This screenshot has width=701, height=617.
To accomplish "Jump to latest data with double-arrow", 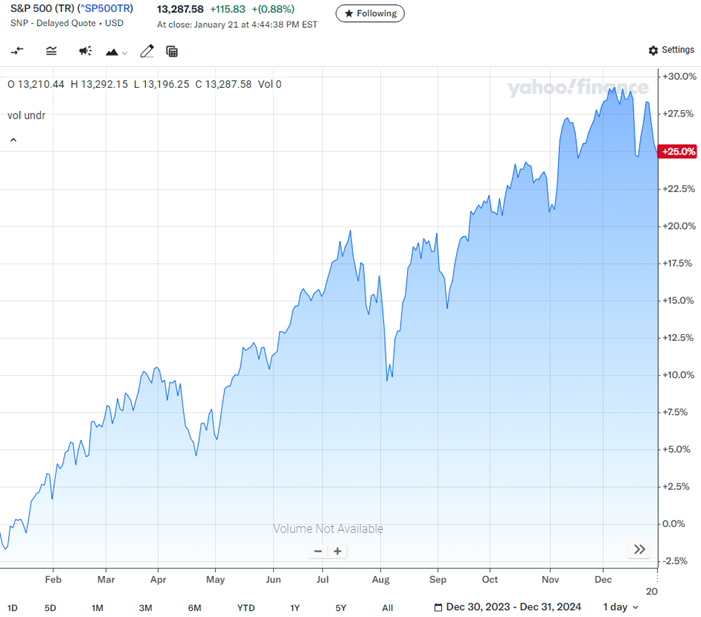I will tap(639, 549).
